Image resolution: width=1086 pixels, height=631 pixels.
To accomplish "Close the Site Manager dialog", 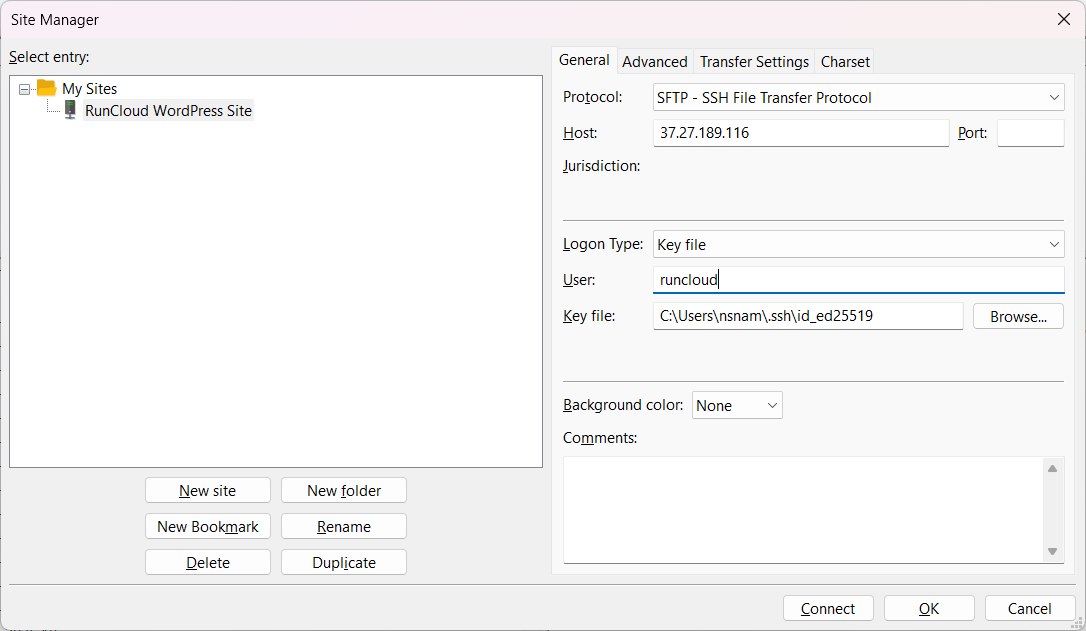I will click(1064, 19).
